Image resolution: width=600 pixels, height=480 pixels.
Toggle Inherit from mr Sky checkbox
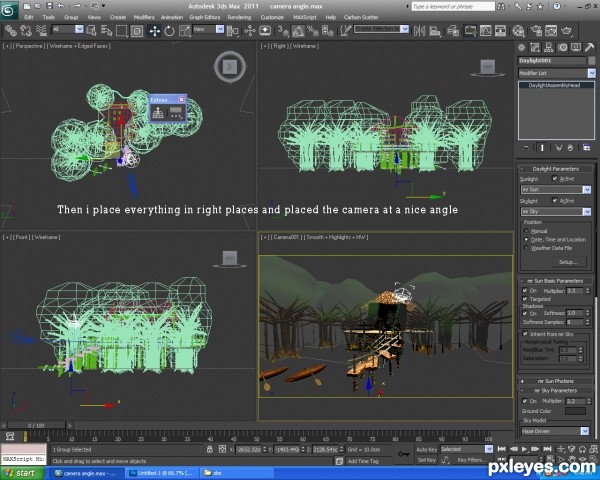[x=525, y=334]
